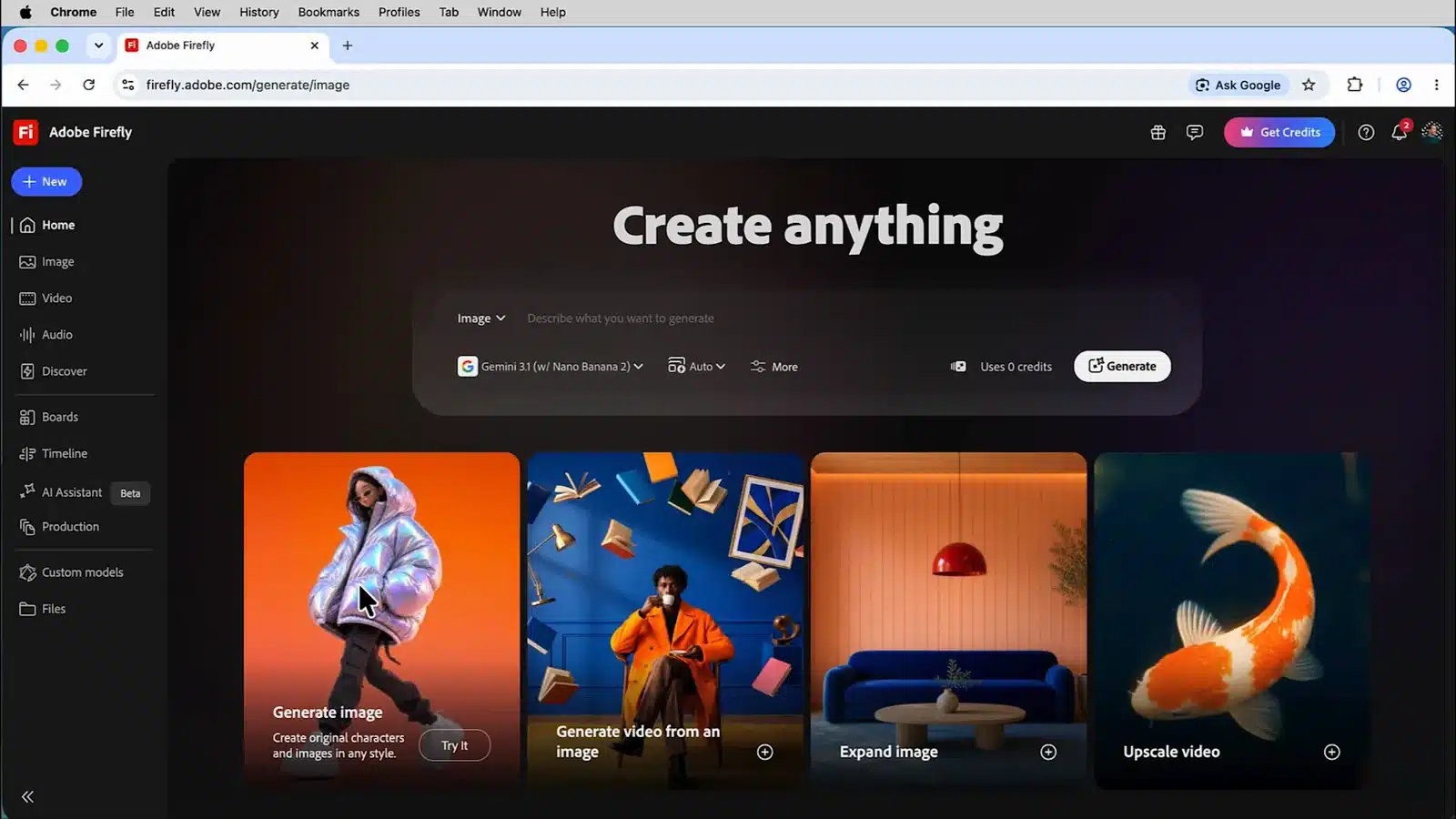
Task: Click the Adobe Firefly logo icon
Action: (25, 132)
